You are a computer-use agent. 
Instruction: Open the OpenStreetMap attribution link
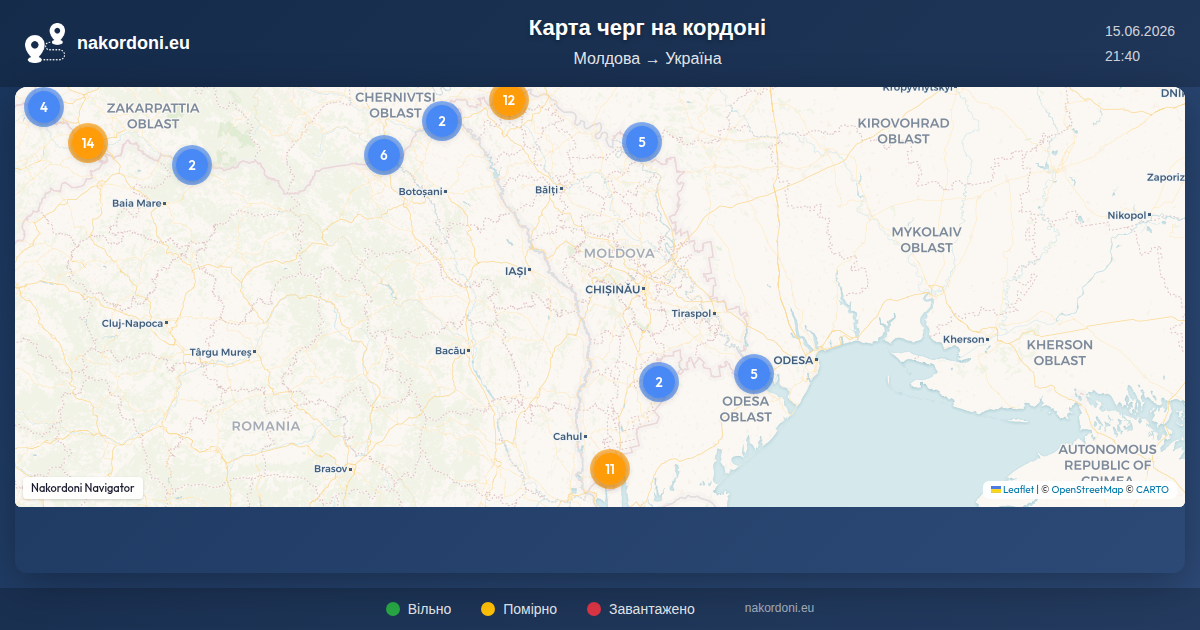1087,490
